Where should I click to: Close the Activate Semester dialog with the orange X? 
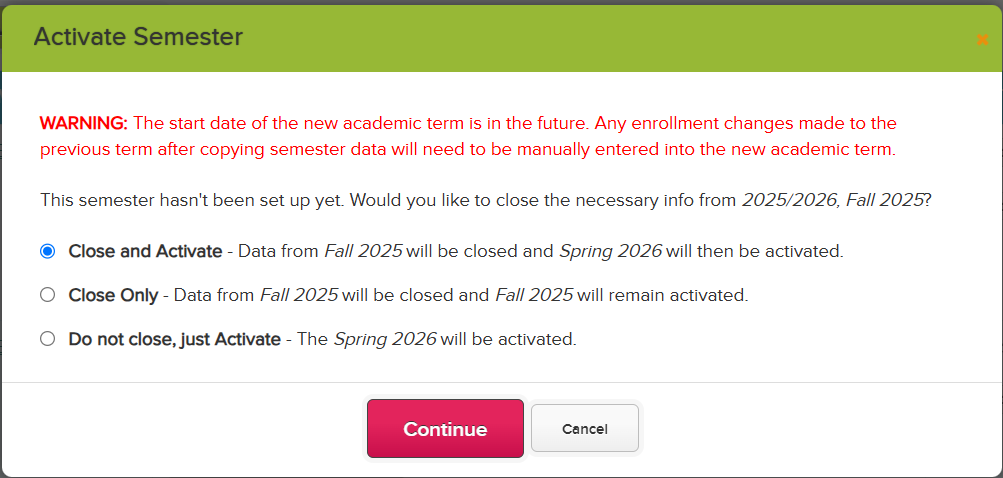tap(983, 40)
